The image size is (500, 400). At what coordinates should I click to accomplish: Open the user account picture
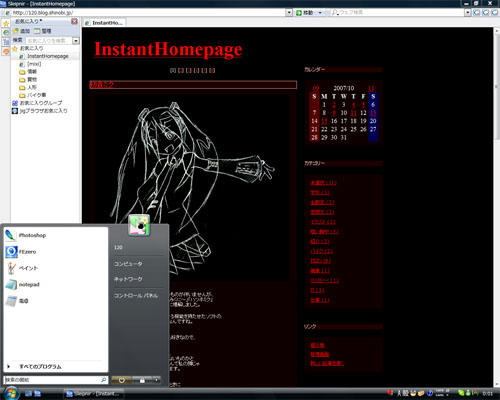[x=139, y=225]
